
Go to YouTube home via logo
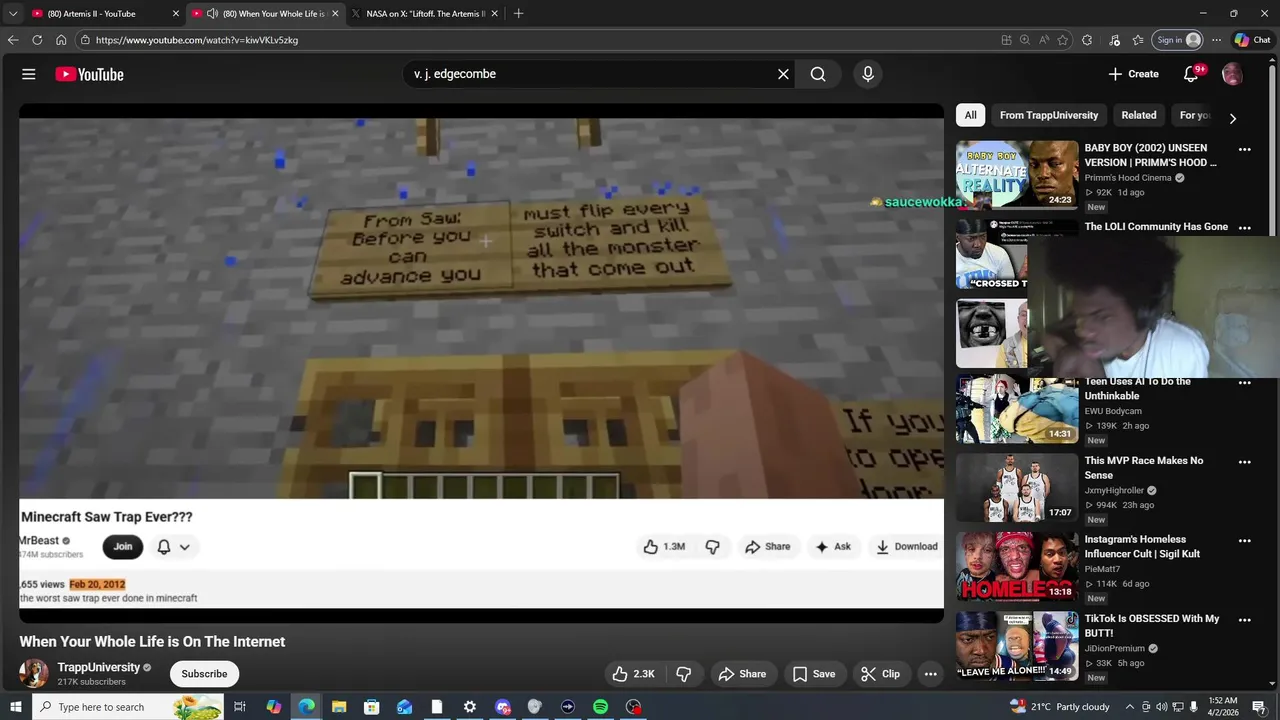[89, 74]
